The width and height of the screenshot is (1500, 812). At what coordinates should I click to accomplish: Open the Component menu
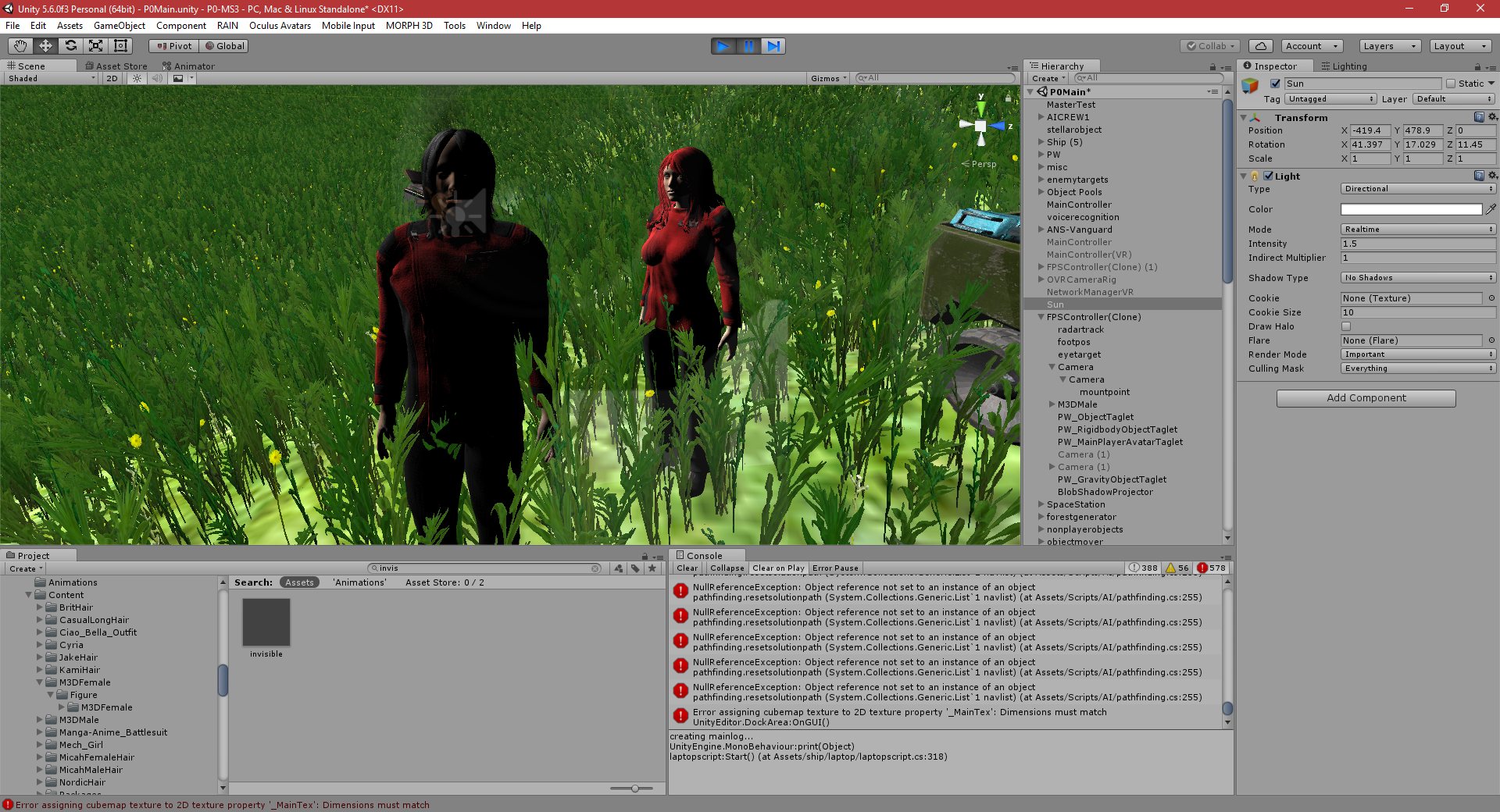point(181,26)
